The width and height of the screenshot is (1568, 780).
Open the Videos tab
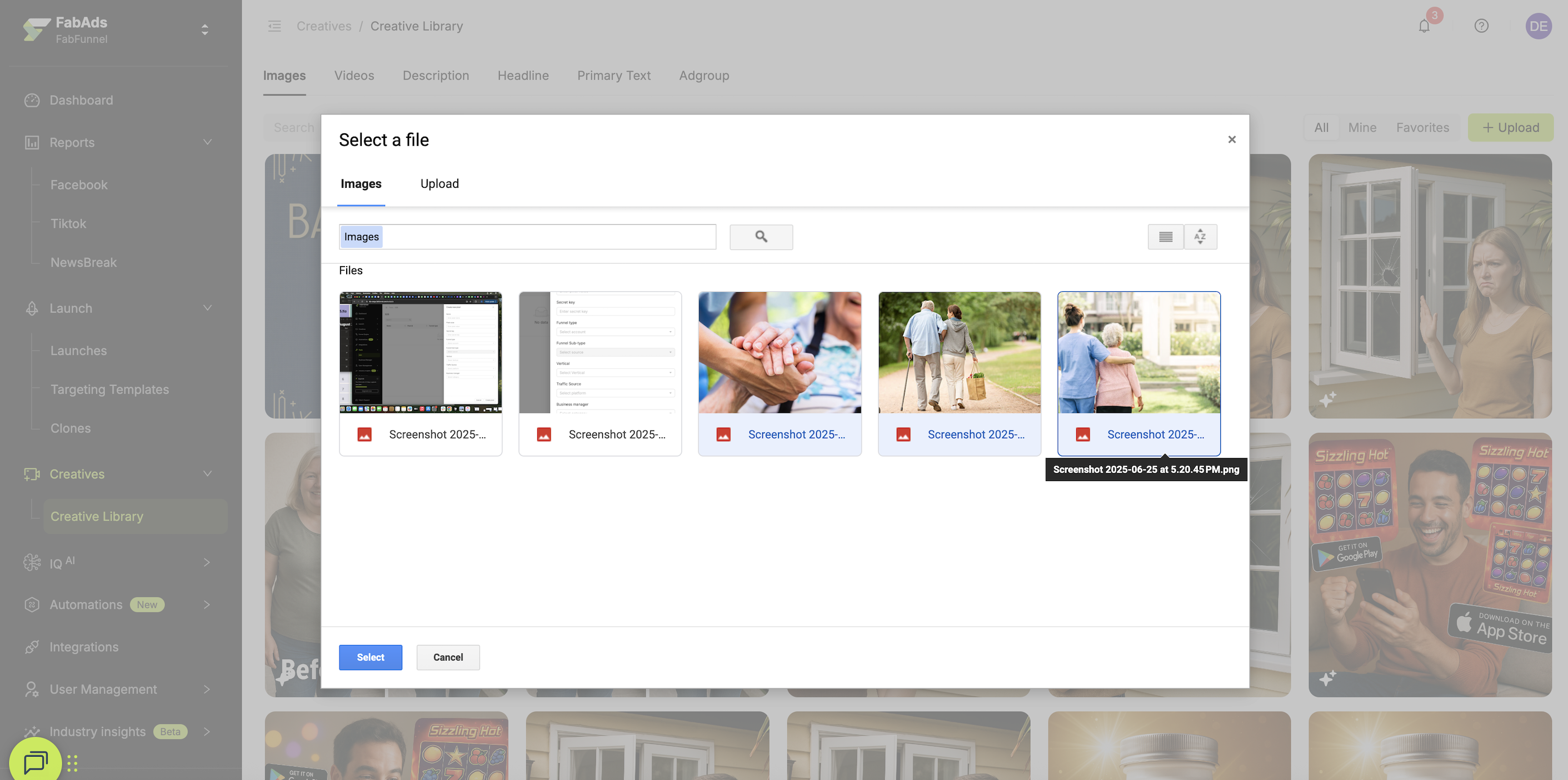[353, 76]
